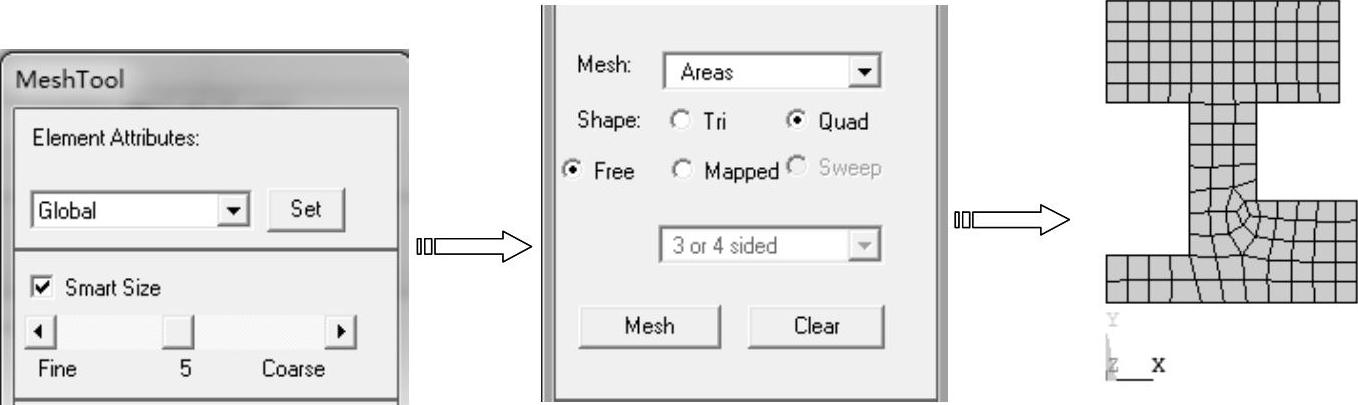Image resolution: width=1358 pixels, height=405 pixels.
Task: Click the Set button for element attributes
Action: point(307,210)
